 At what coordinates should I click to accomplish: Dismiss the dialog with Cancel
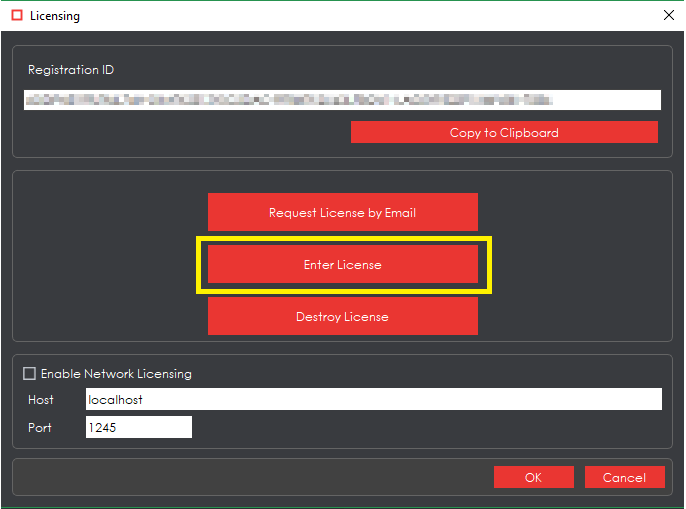(x=624, y=477)
